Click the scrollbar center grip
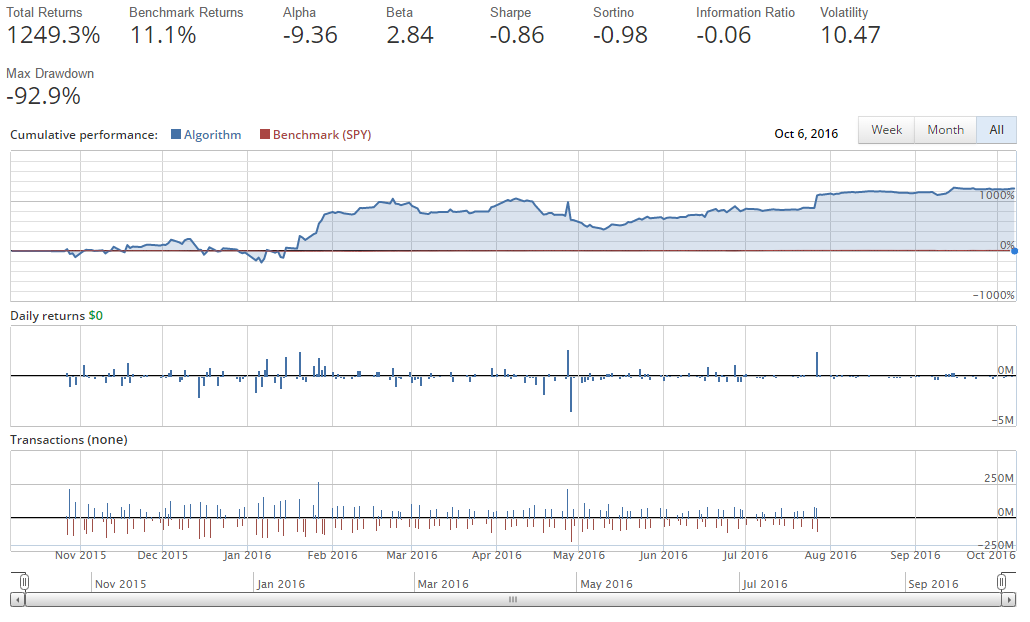The image size is (1030, 622). click(513, 599)
